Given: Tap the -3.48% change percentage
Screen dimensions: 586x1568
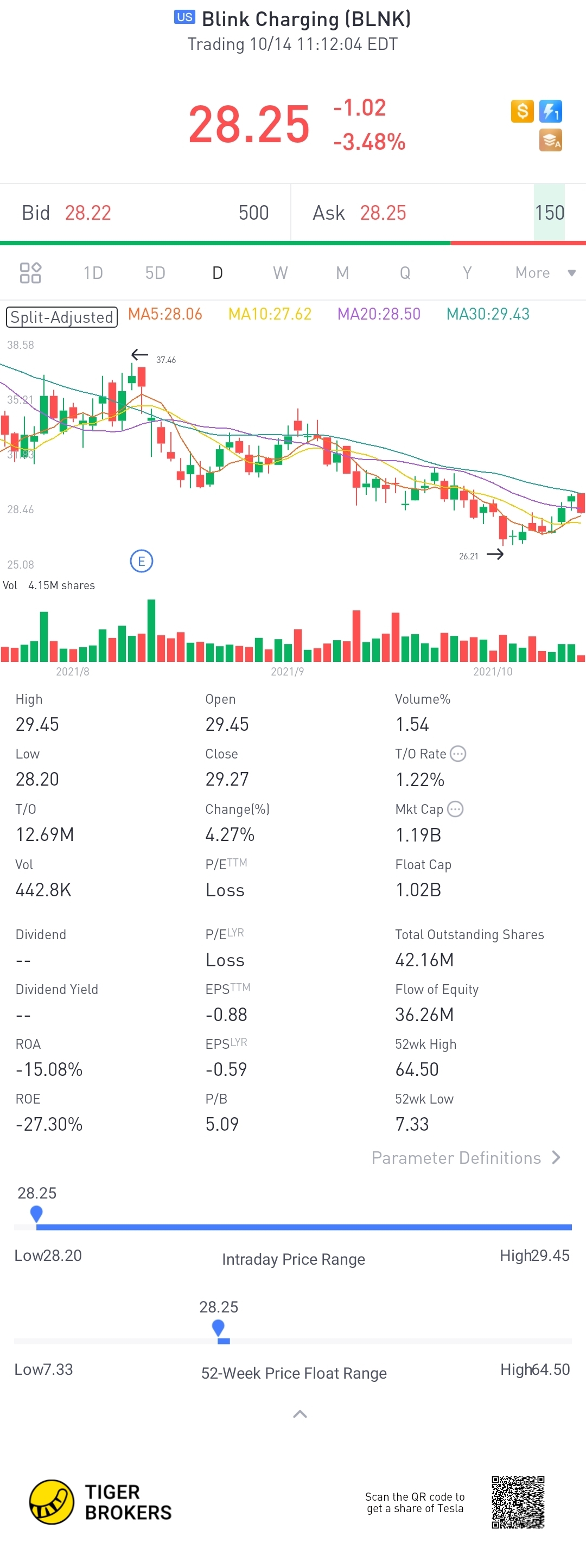Looking at the screenshot, I should 370,142.
